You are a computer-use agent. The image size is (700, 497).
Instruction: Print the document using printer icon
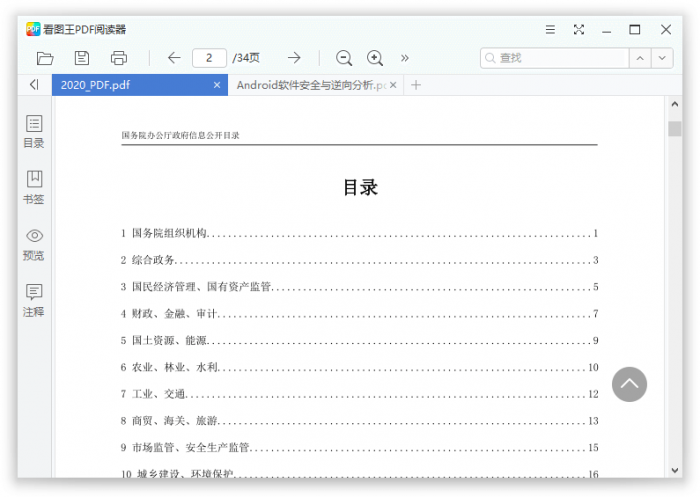click(119, 58)
